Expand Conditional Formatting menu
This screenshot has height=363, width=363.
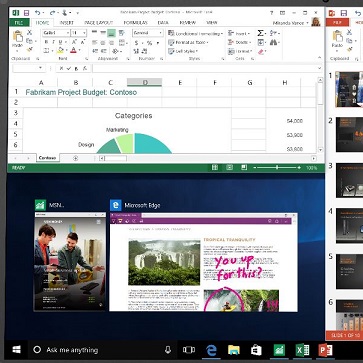[195, 34]
